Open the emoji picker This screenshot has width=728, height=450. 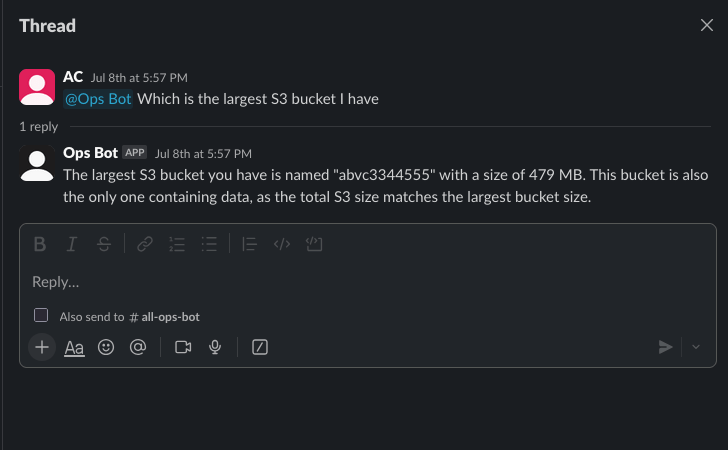click(106, 347)
